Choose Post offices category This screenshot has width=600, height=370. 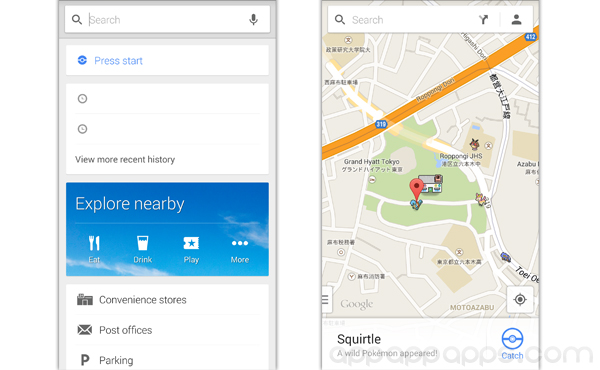pyautogui.click(x=167, y=330)
